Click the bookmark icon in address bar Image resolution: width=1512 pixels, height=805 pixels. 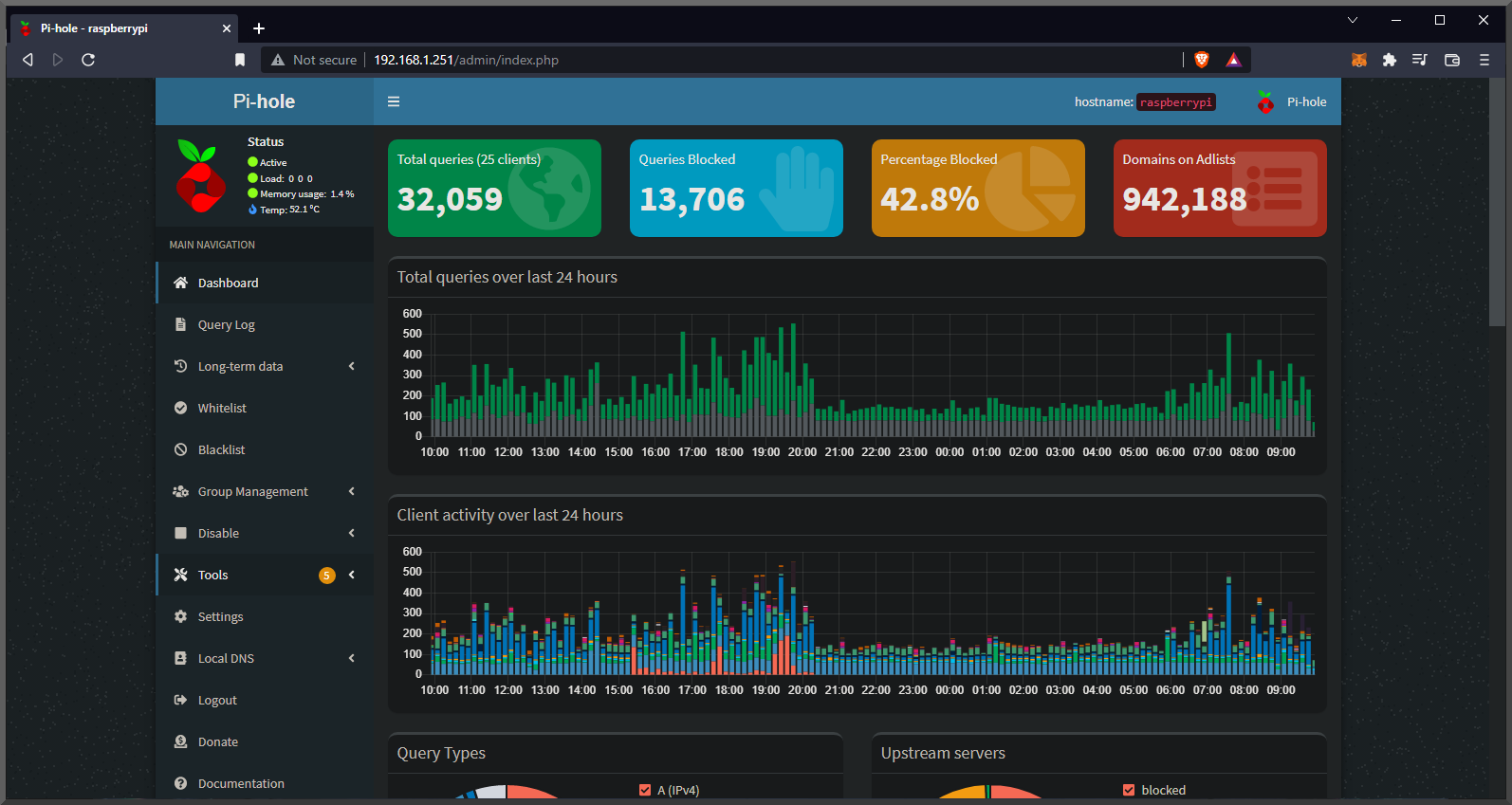point(240,60)
